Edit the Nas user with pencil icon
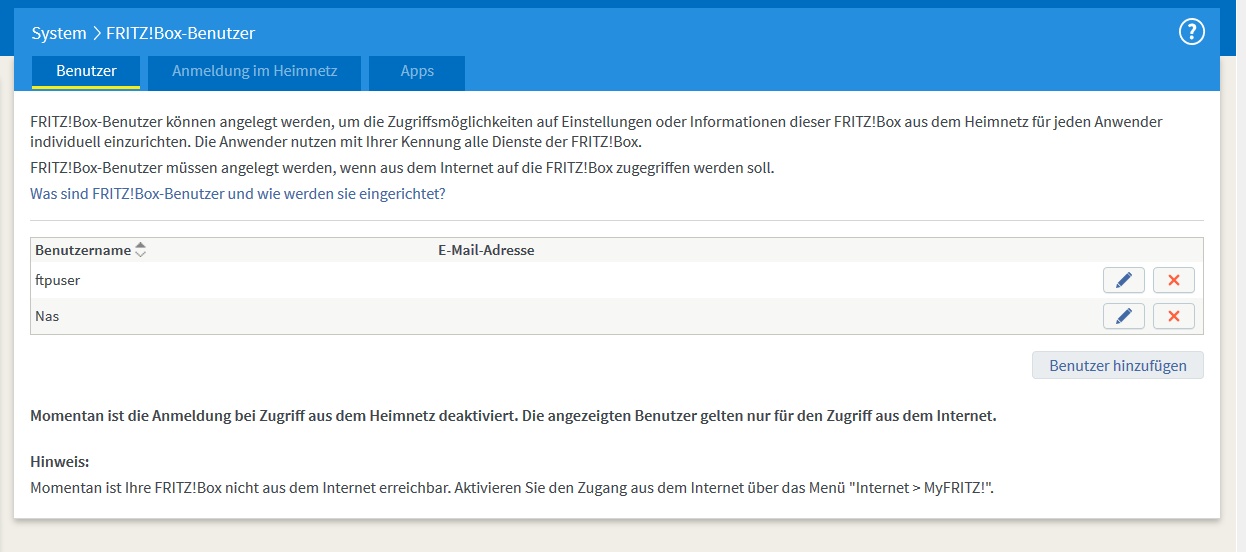The width and height of the screenshot is (1246, 552). coord(1124,316)
